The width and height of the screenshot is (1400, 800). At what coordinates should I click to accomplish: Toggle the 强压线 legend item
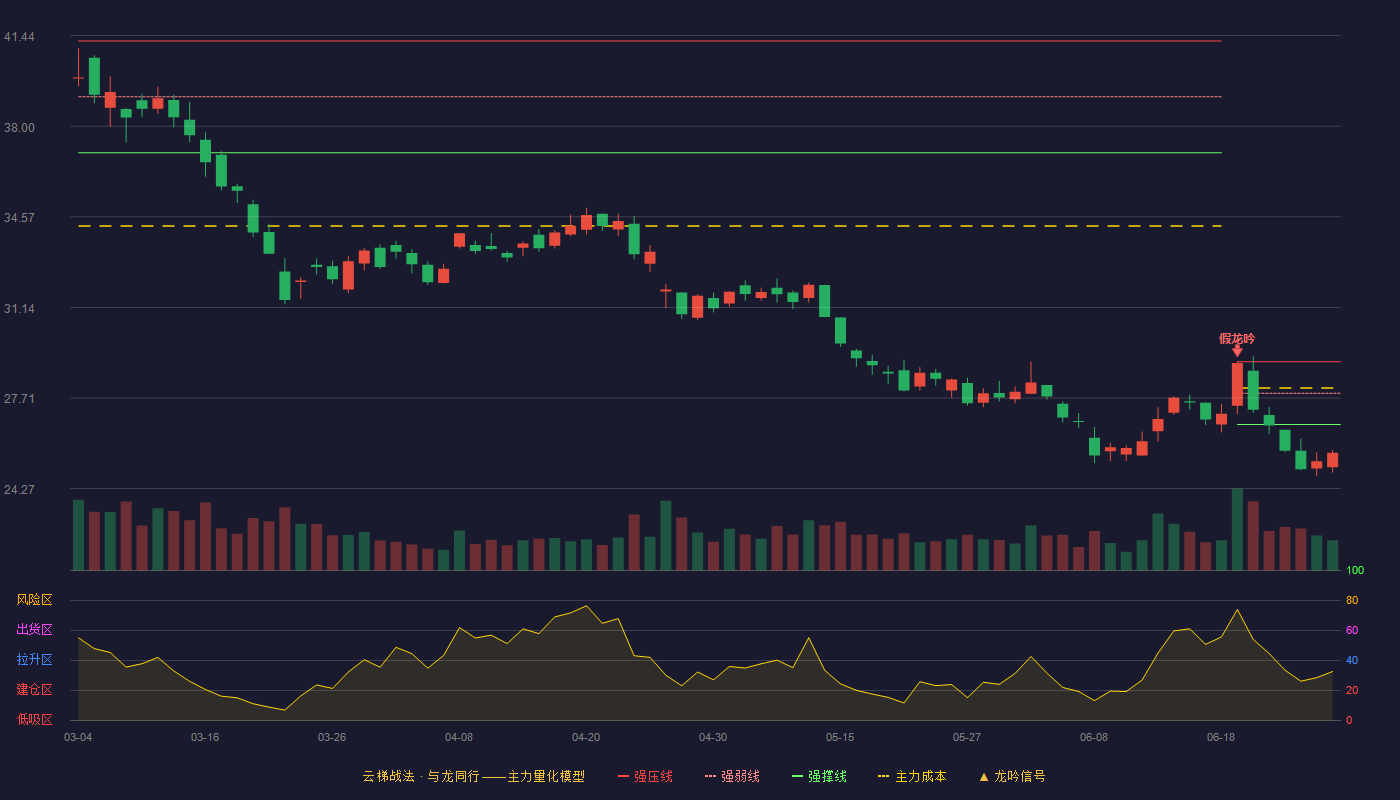pos(645,776)
